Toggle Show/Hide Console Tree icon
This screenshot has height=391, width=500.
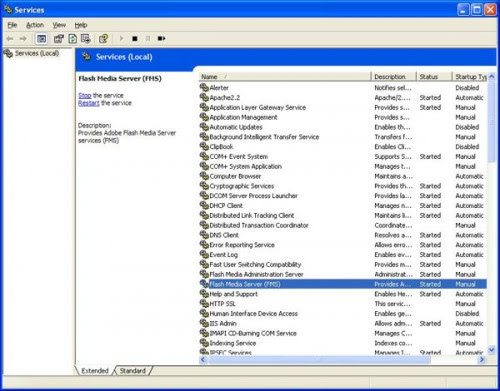(42, 39)
